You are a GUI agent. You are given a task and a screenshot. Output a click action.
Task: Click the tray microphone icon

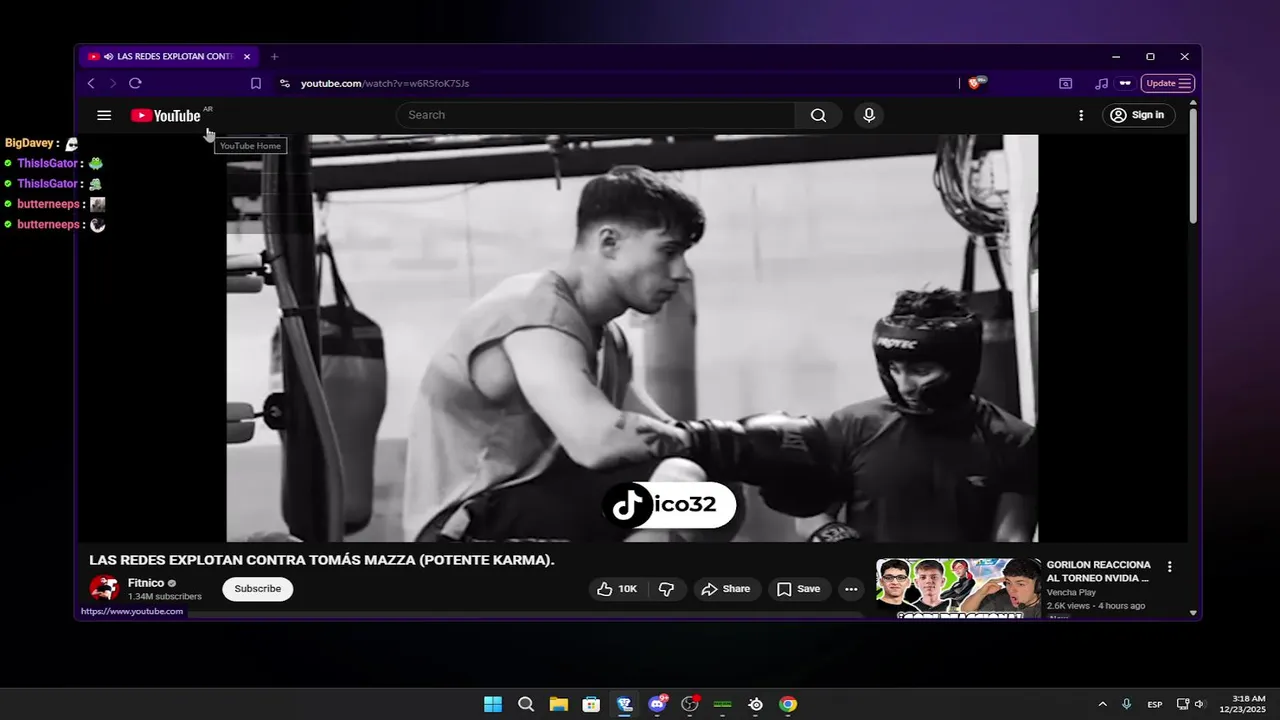coord(1127,704)
